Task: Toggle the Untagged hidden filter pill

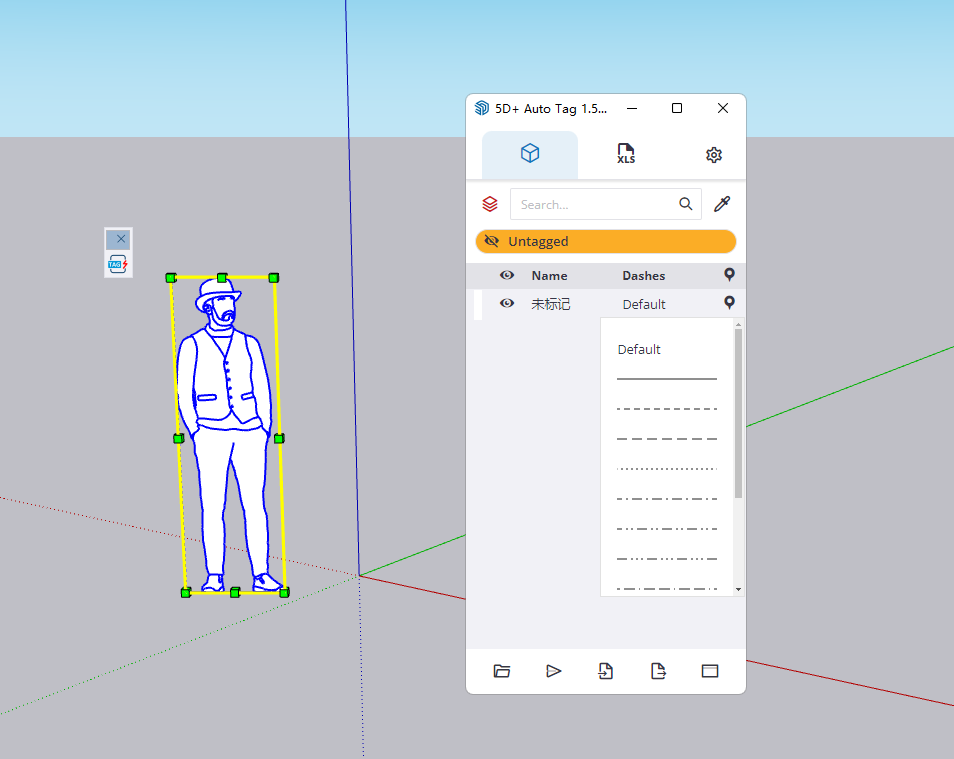Action: (x=605, y=241)
